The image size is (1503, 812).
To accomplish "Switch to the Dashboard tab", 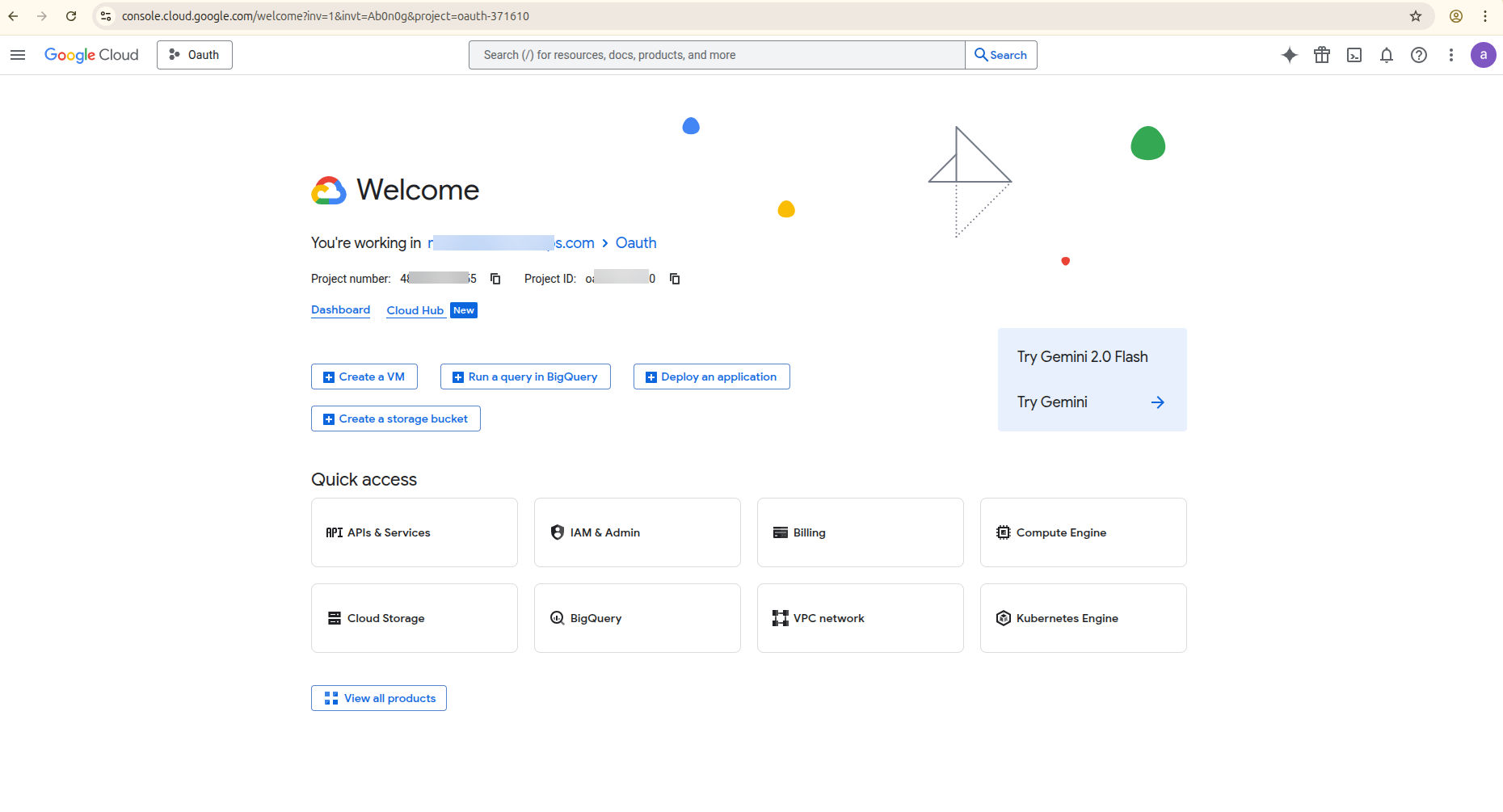I will coord(340,309).
